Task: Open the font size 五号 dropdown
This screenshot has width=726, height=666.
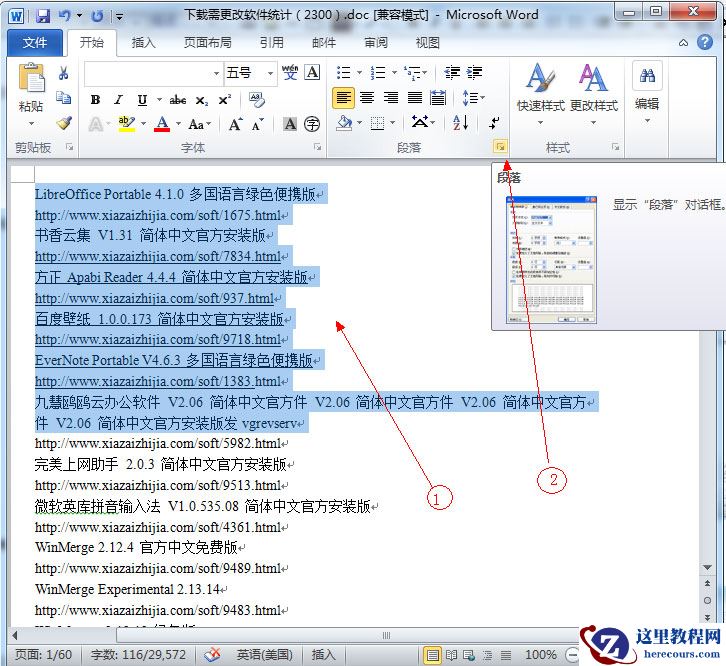Action: (x=270, y=73)
